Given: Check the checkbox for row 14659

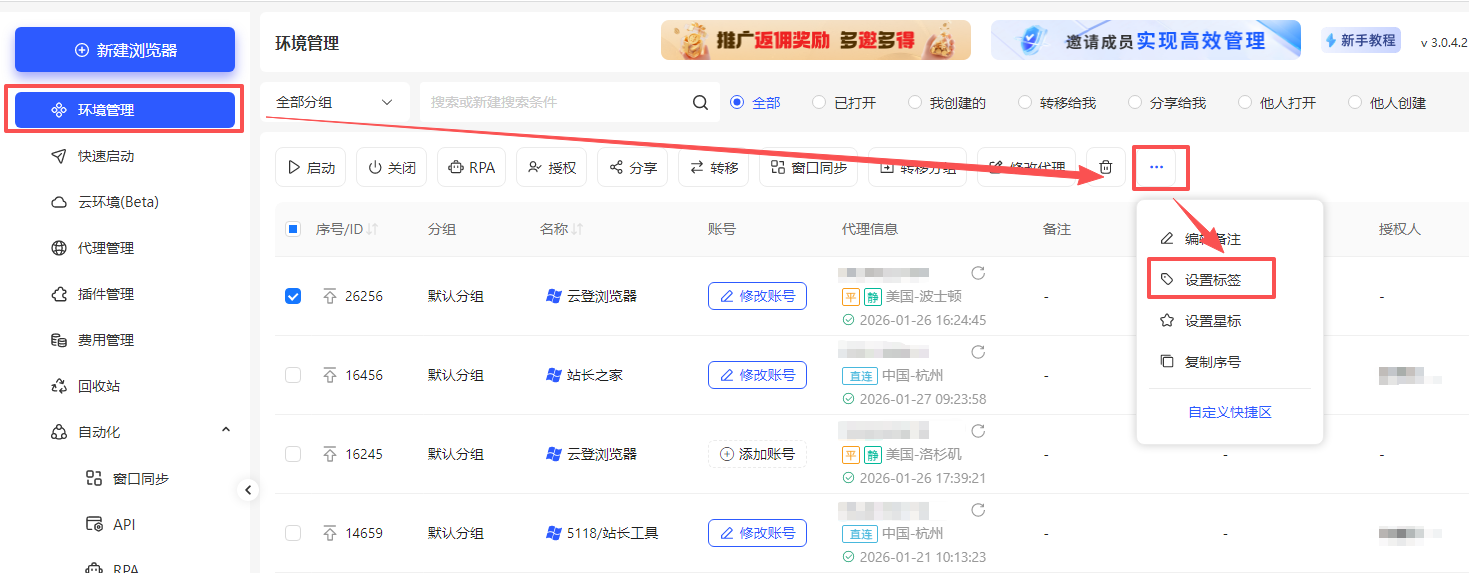Looking at the screenshot, I should click(x=293, y=533).
